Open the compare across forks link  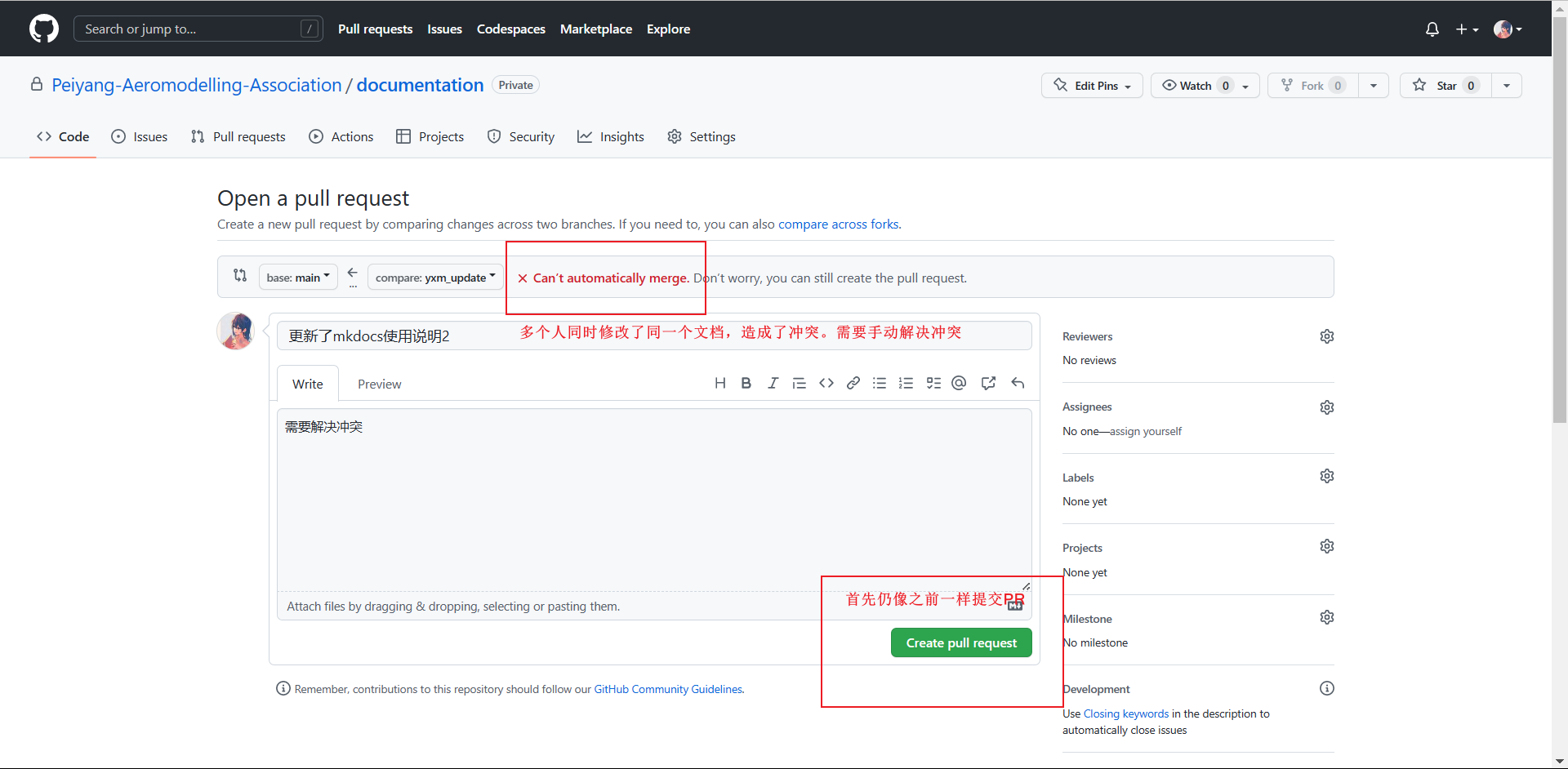[x=838, y=224]
